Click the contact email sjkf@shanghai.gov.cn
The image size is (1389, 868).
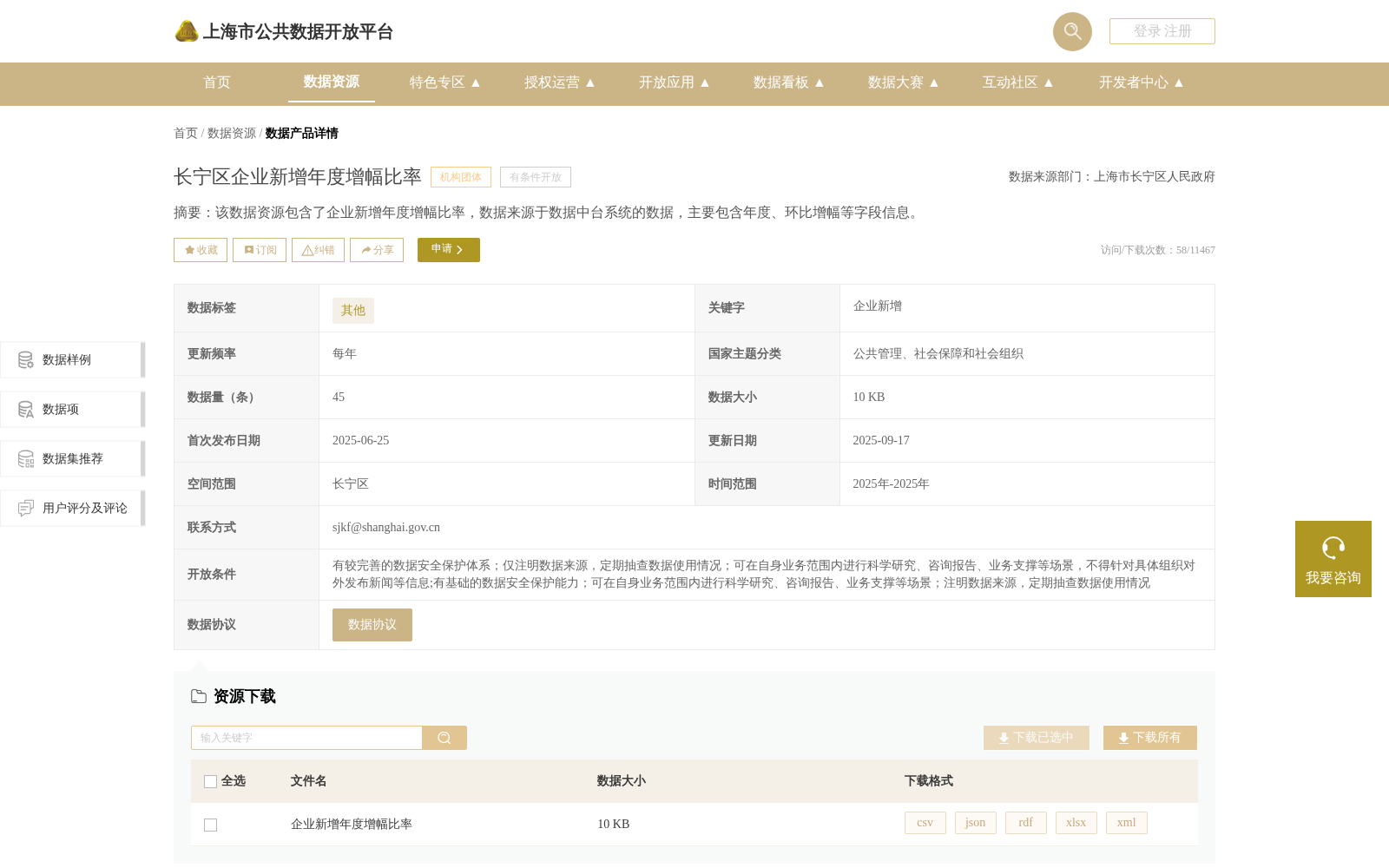click(386, 528)
